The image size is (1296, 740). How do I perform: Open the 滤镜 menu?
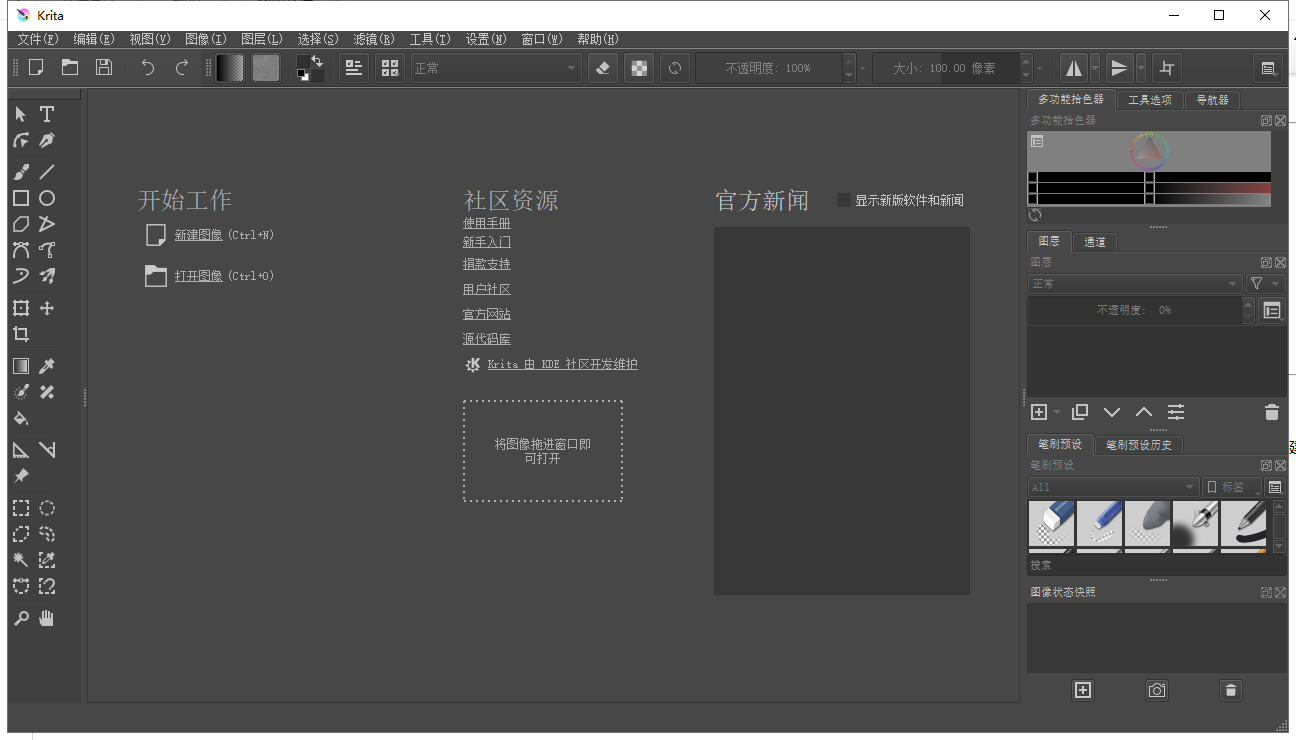click(374, 39)
